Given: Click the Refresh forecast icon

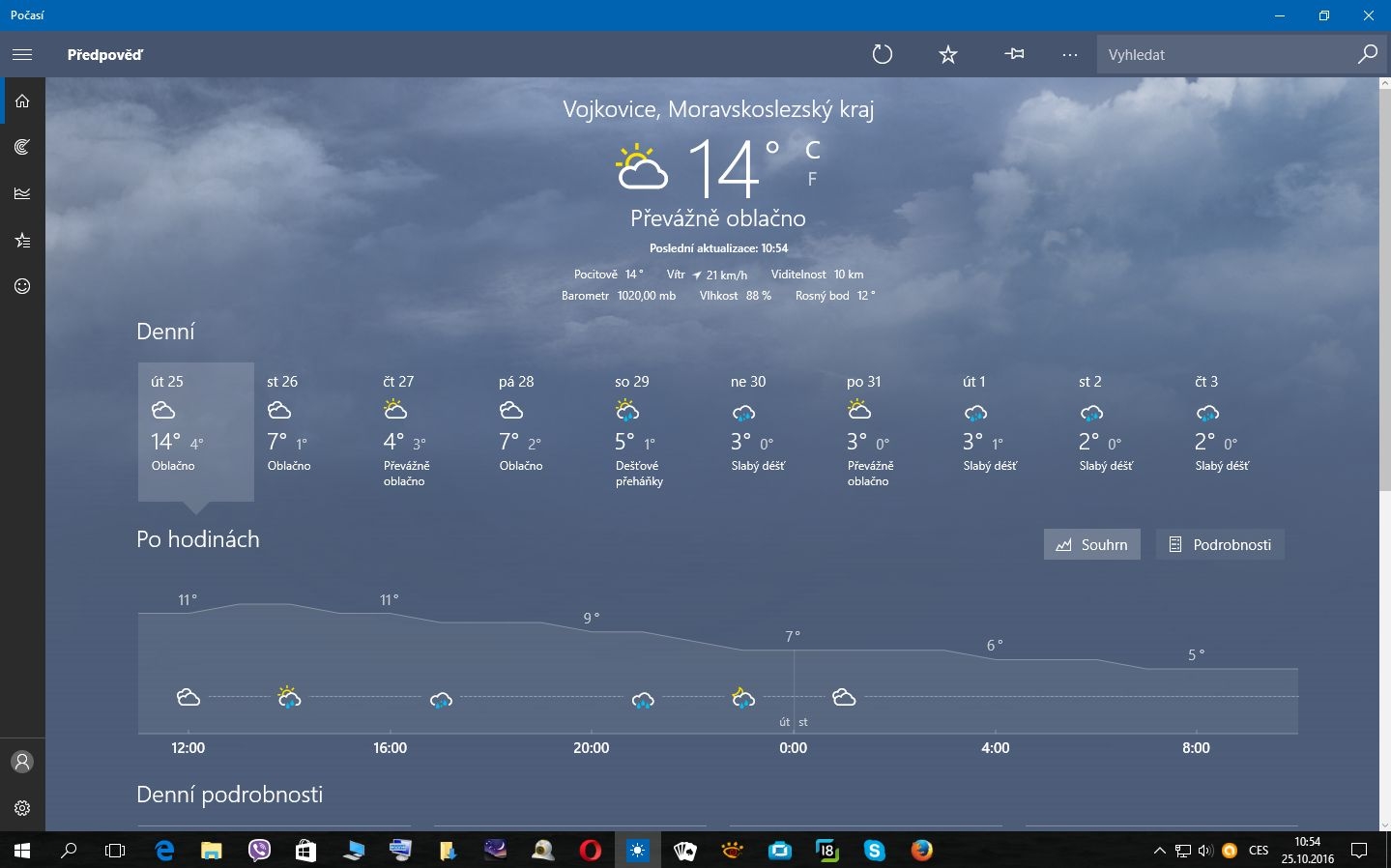Looking at the screenshot, I should point(882,55).
